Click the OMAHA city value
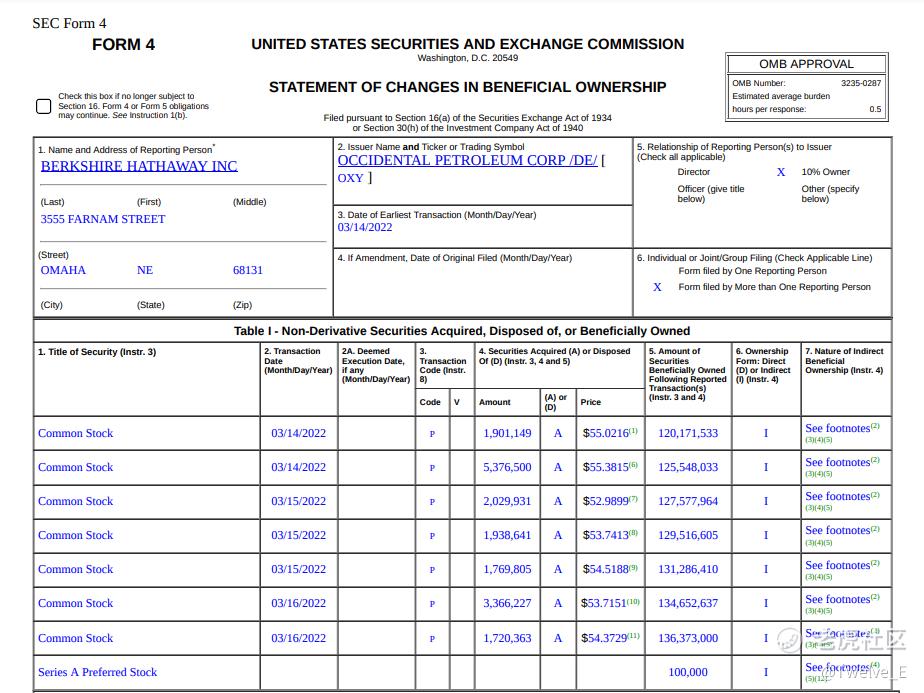Image resolution: width=924 pixels, height=693 pixels. coord(63,270)
